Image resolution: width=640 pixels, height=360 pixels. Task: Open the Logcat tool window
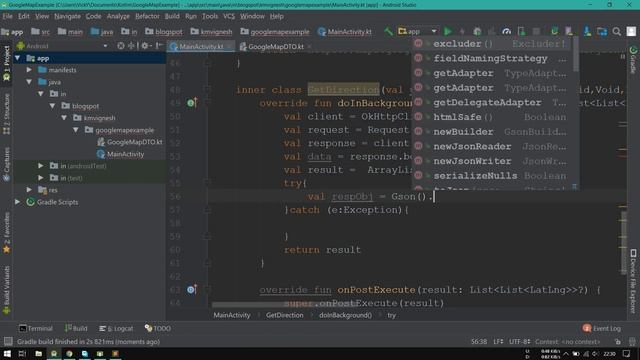point(116,328)
